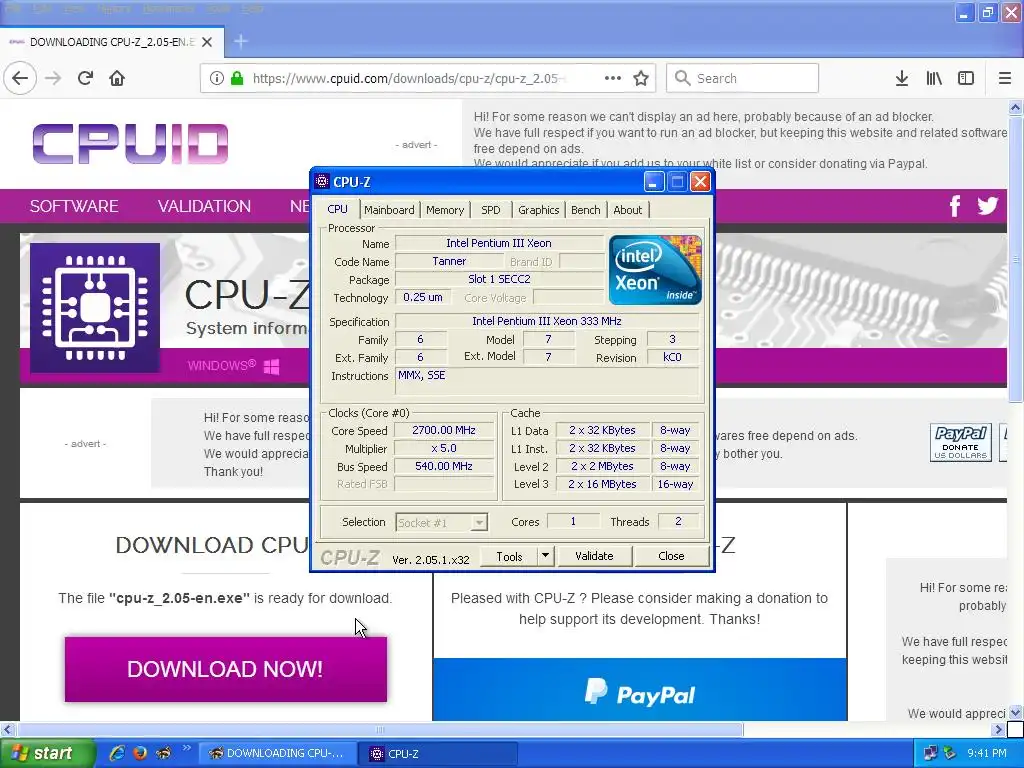Switch to the Mainboard tab
Screen dimensions: 1024x768
point(389,210)
